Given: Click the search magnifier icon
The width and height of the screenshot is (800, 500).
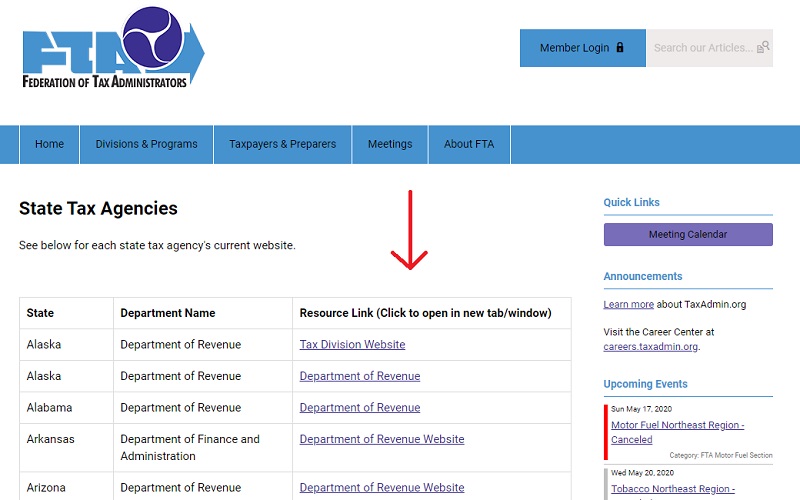Looking at the screenshot, I should tap(763, 47).
